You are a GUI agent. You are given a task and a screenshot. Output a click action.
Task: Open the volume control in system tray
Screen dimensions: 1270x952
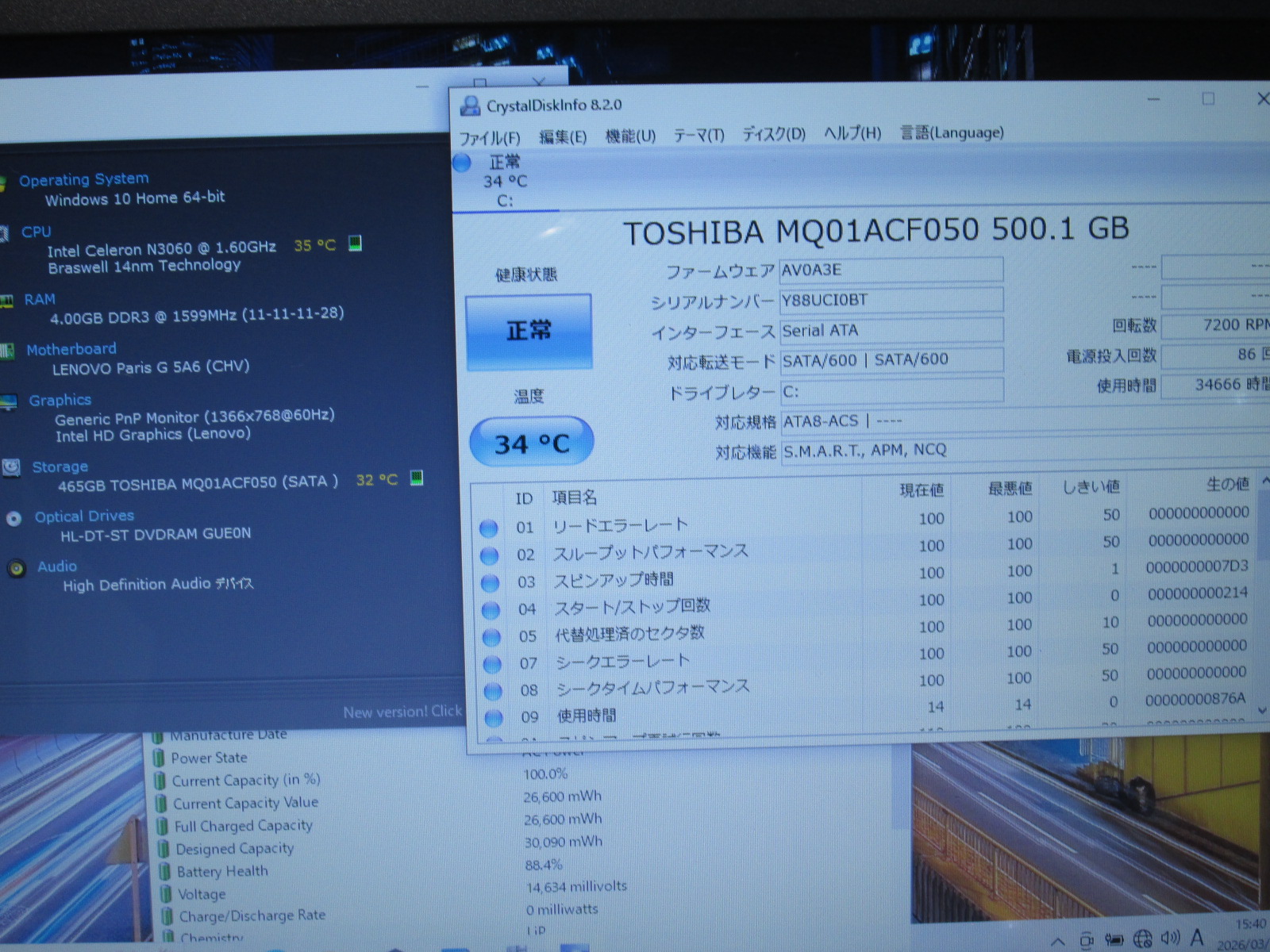click(1169, 939)
